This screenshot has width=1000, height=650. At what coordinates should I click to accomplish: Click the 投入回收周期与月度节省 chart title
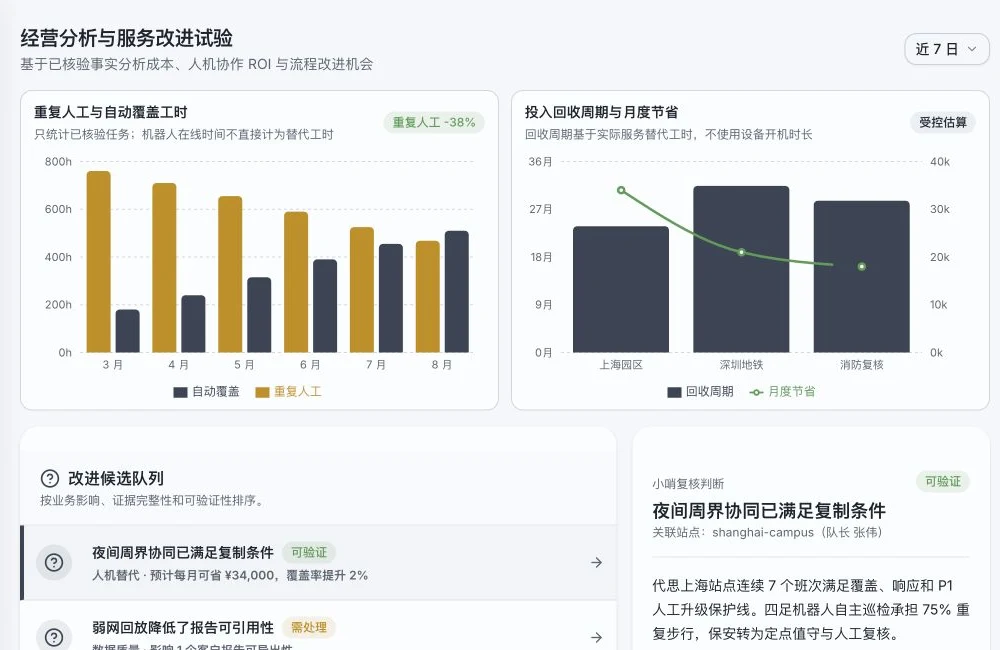pos(601,112)
